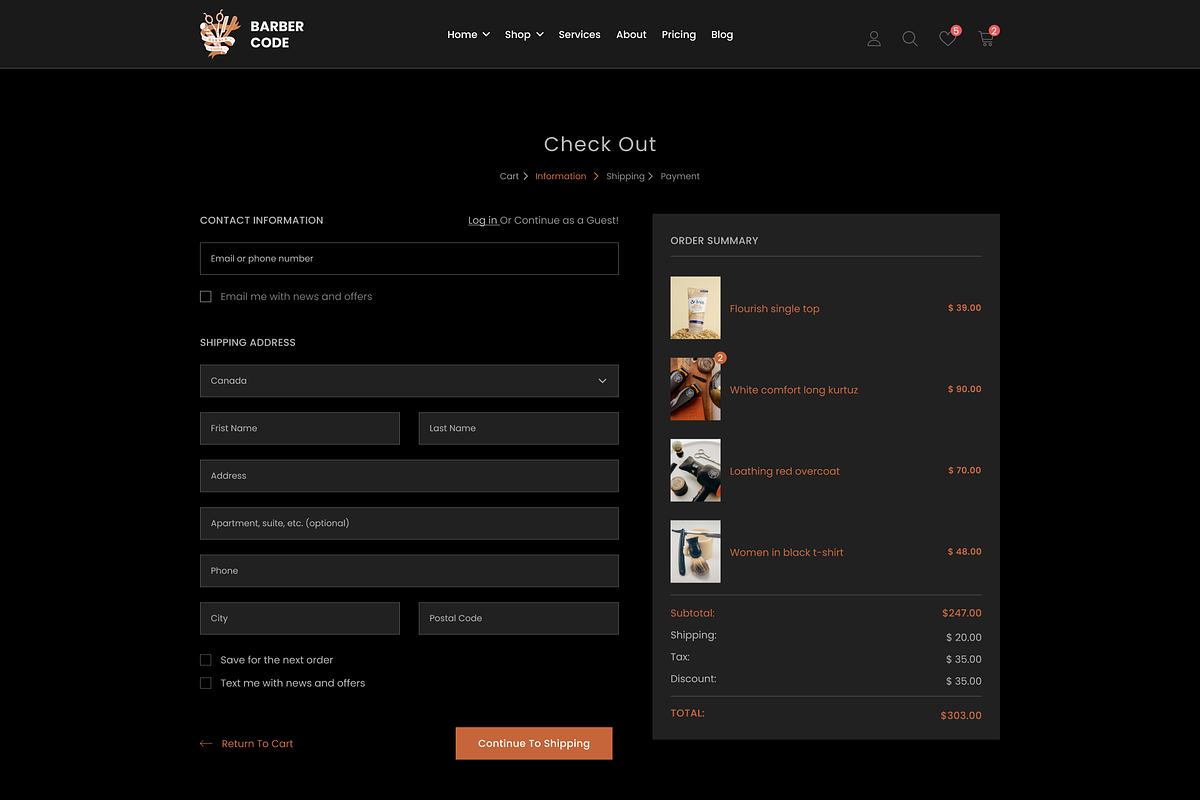Click the $ 70.00 price
Image resolution: width=1200 pixels, height=800 pixels.
coord(965,470)
